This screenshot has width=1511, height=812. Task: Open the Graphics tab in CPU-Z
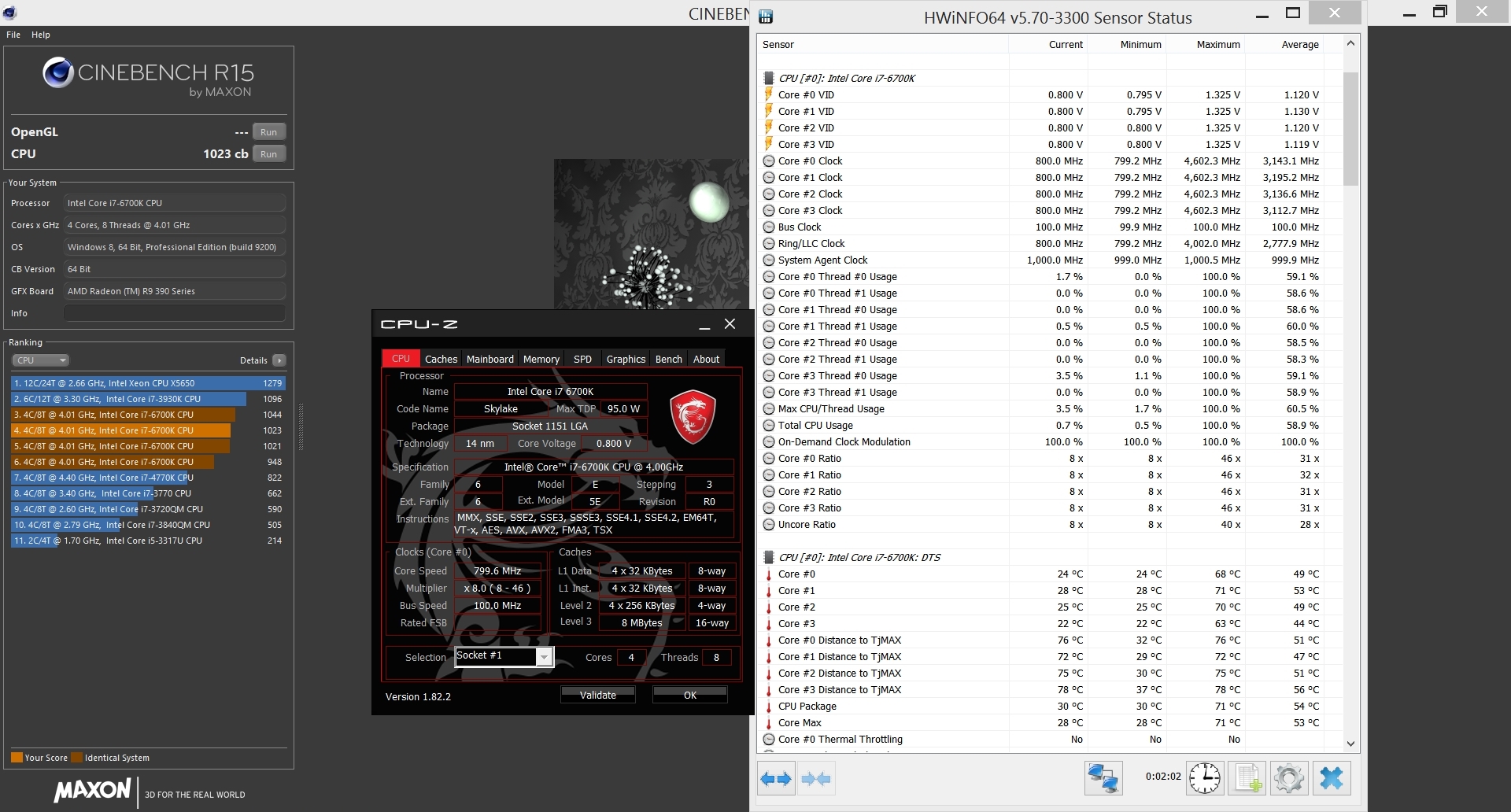[x=626, y=359]
